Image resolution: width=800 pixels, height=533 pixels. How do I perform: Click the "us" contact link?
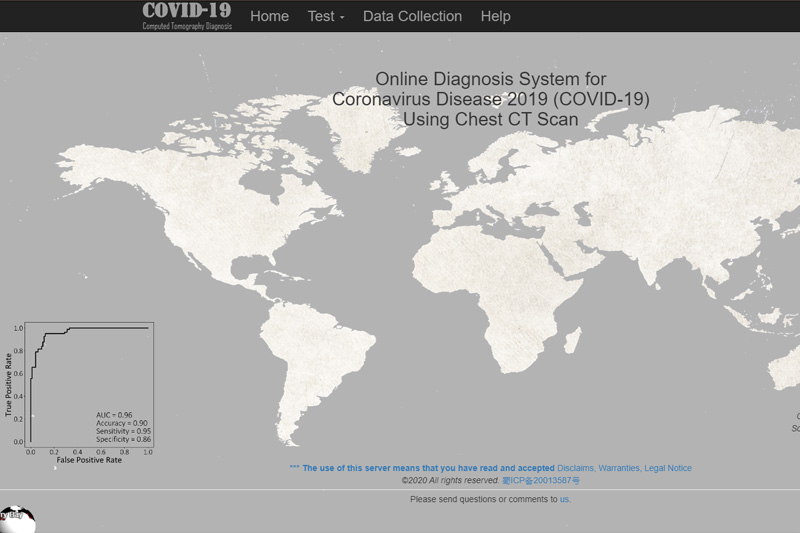tap(565, 498)
